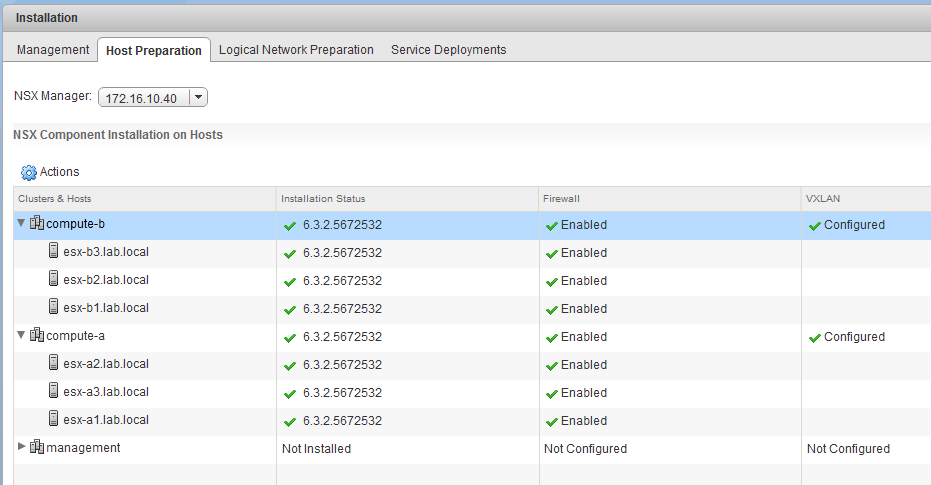Click management's VXLAN Not Configured link
931x485 pixels.
(x=847, y=449)
